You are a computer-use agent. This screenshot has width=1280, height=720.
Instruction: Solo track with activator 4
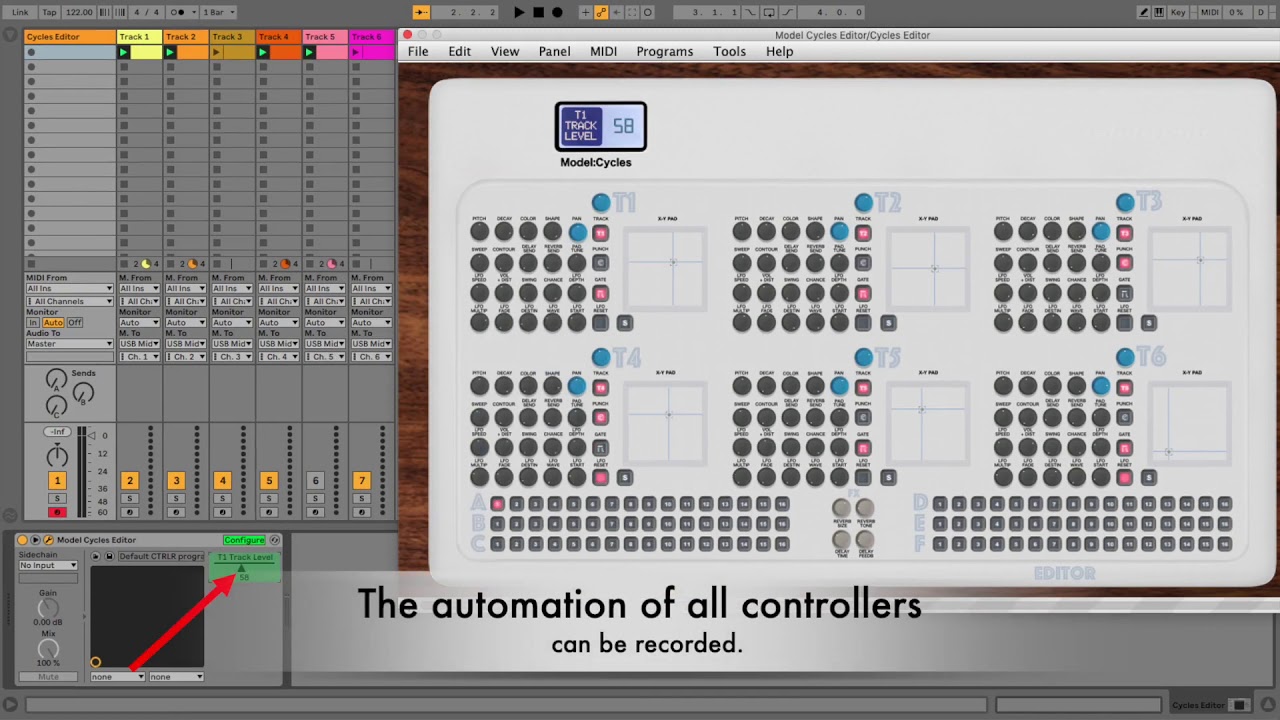click(x=222, y=499)
